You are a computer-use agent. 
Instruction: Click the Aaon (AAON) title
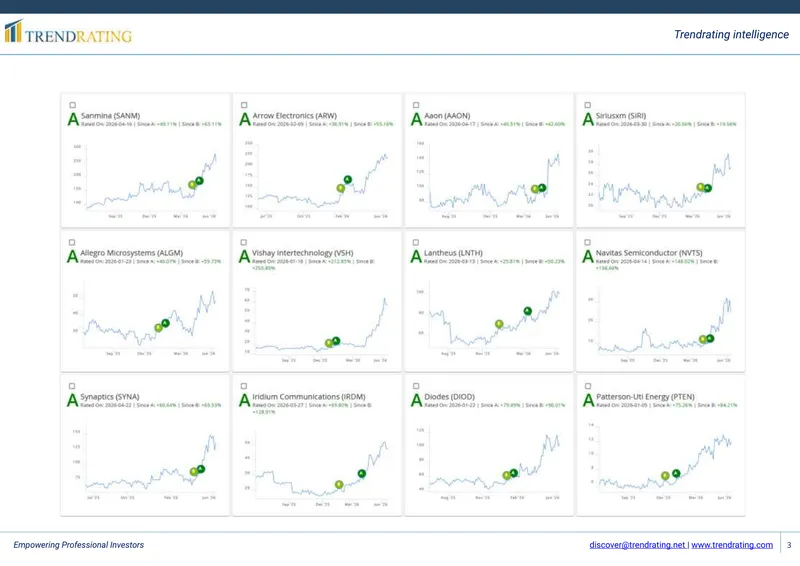(447, 116)
